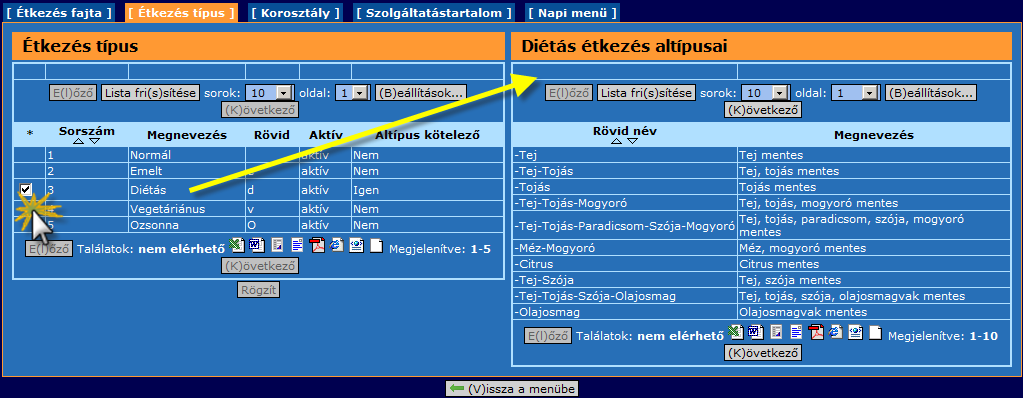The image size is (1023, 398).
Task: Click Megnevezés header in Étkezés típus table
Action: [x=187, y=136]
